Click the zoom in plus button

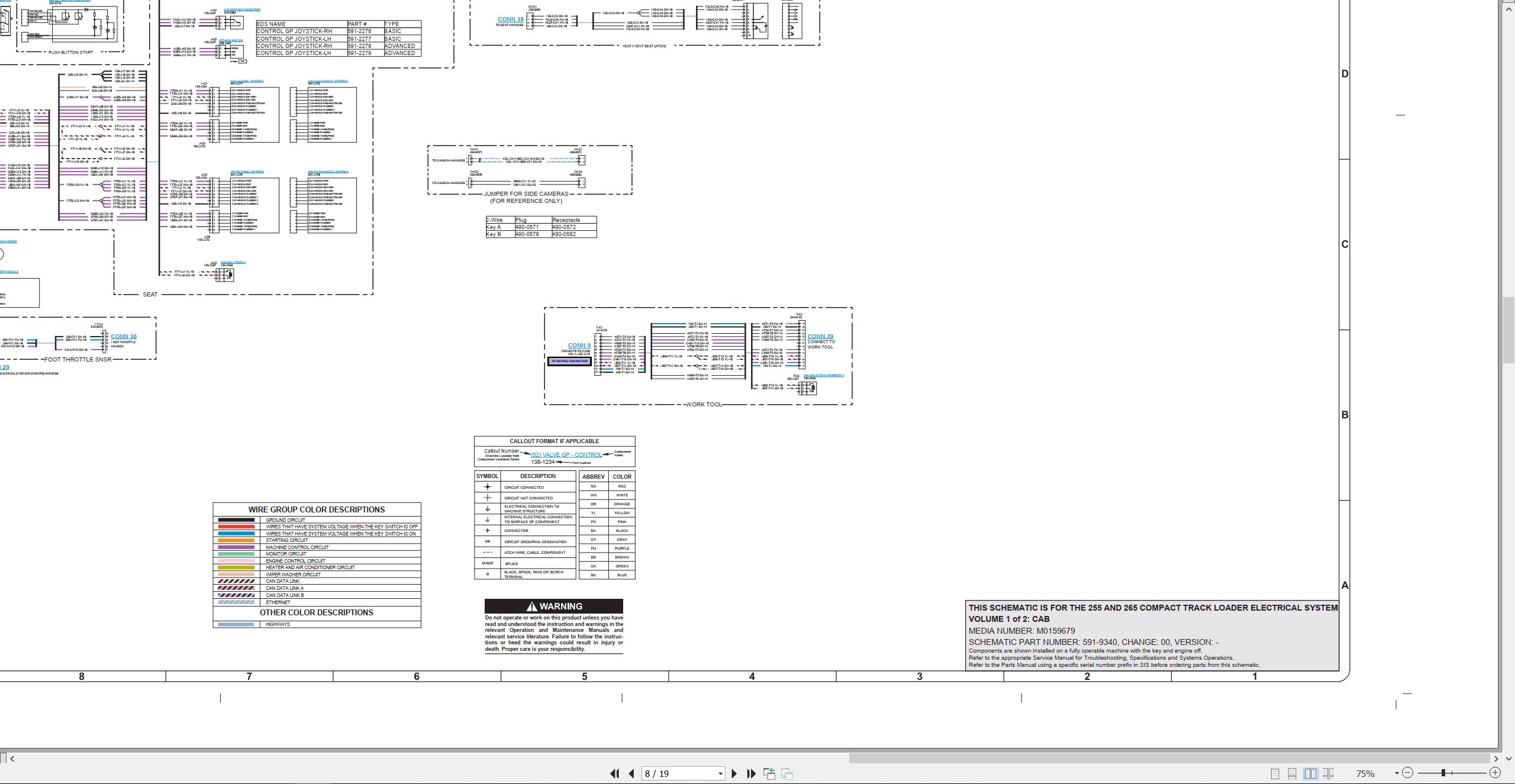pos(1495,773)
